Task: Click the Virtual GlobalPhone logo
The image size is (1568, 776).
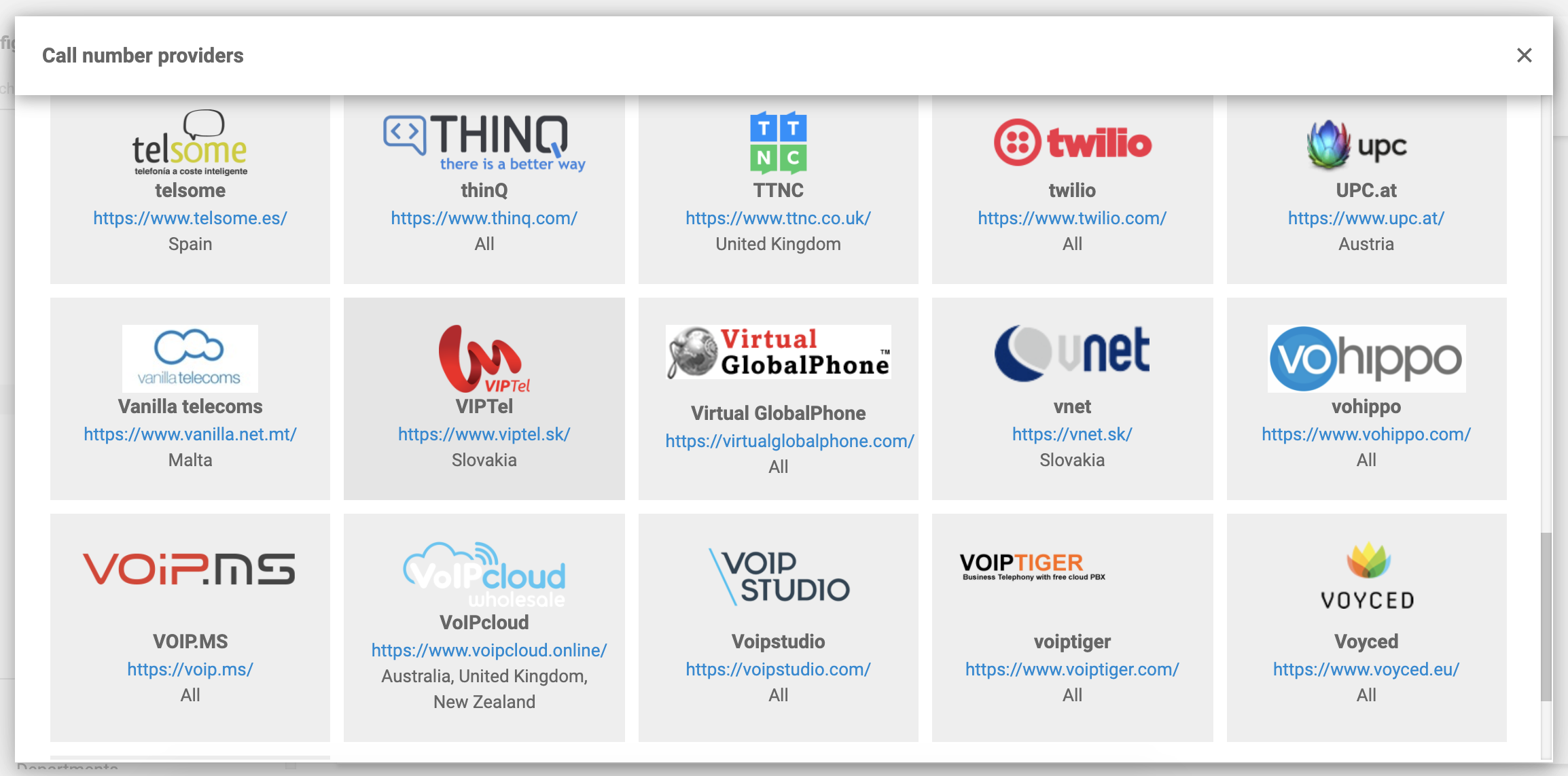Action: click(778, 352)
